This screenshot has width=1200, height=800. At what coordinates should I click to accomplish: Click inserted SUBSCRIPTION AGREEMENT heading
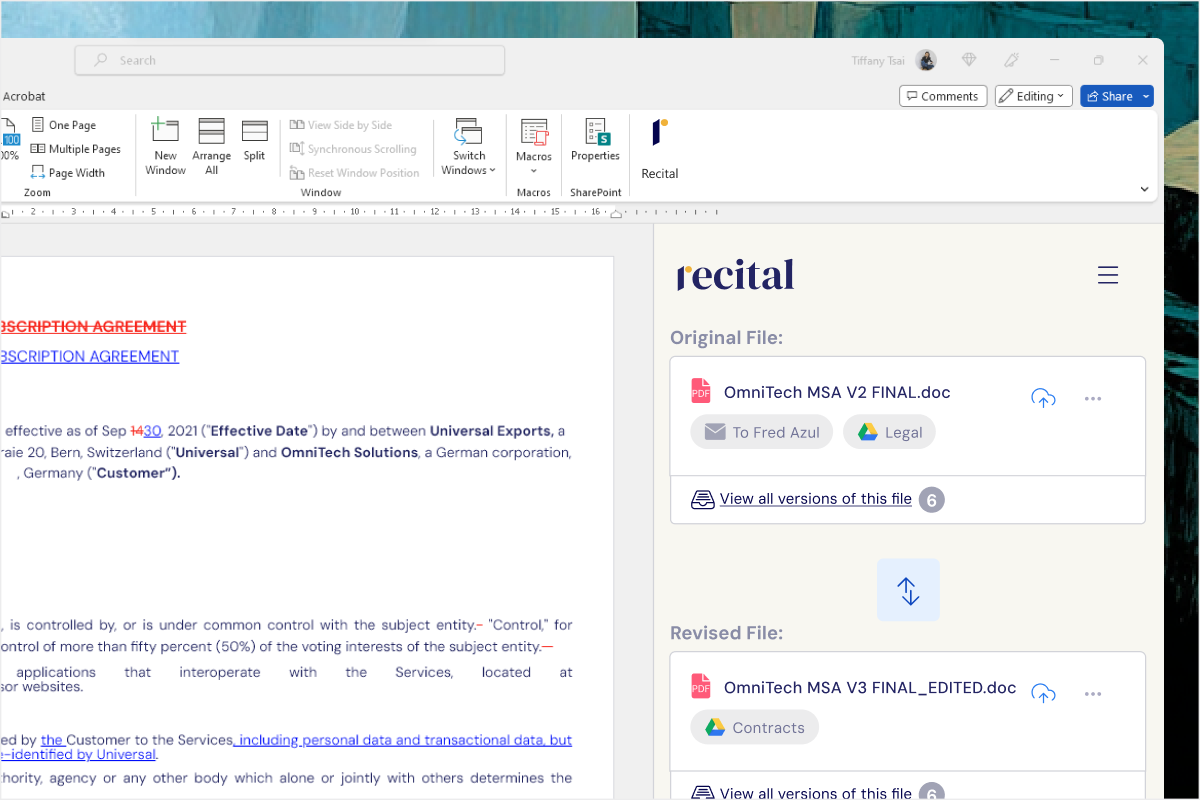pos(89,356)
